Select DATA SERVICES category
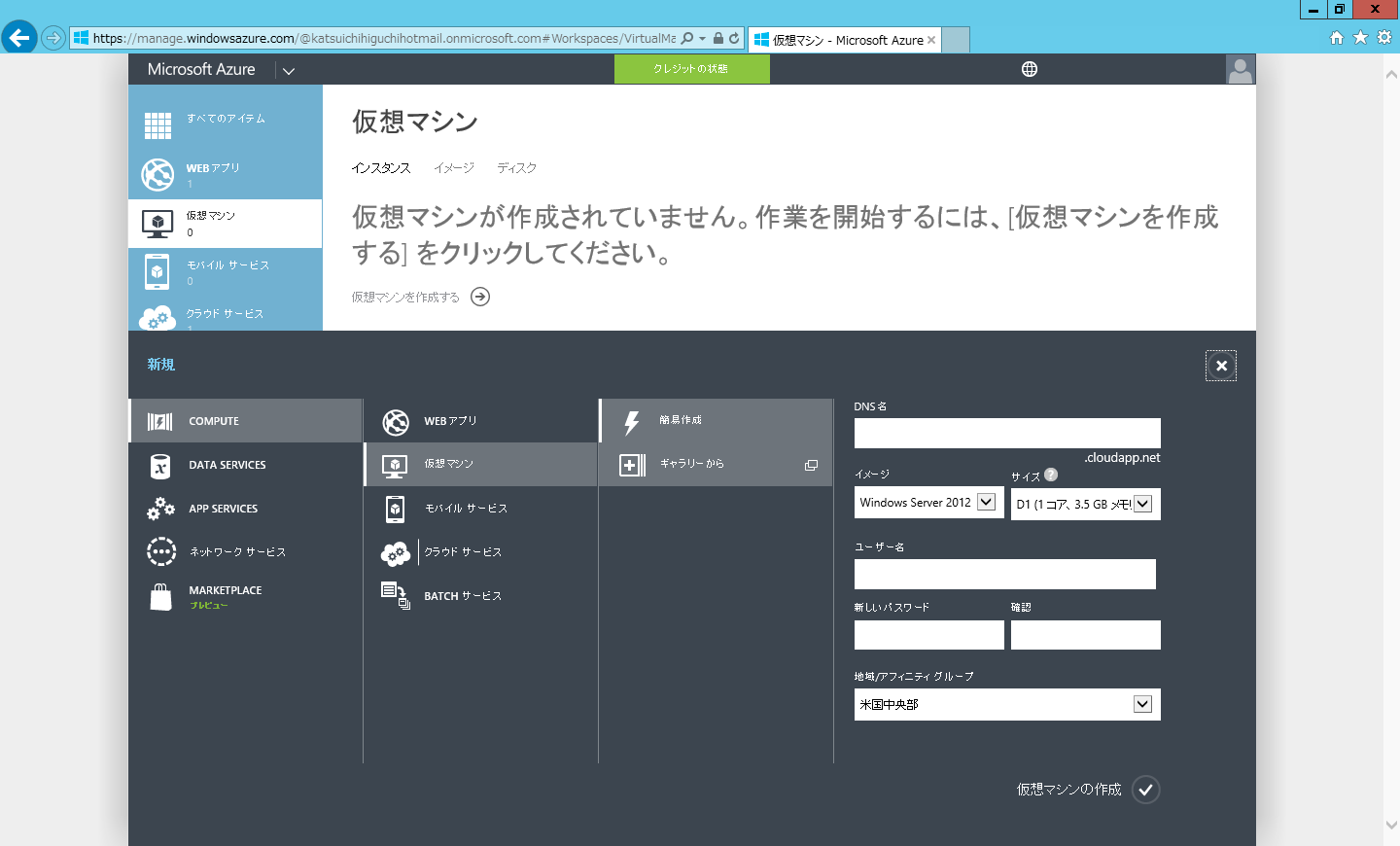The height and width of the screenshot is (846, 1400). [x=245, y=465]
